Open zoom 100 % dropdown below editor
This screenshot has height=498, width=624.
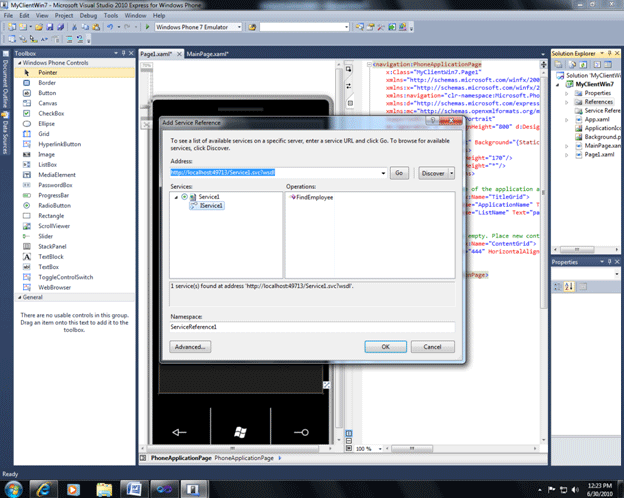point(380,449)
